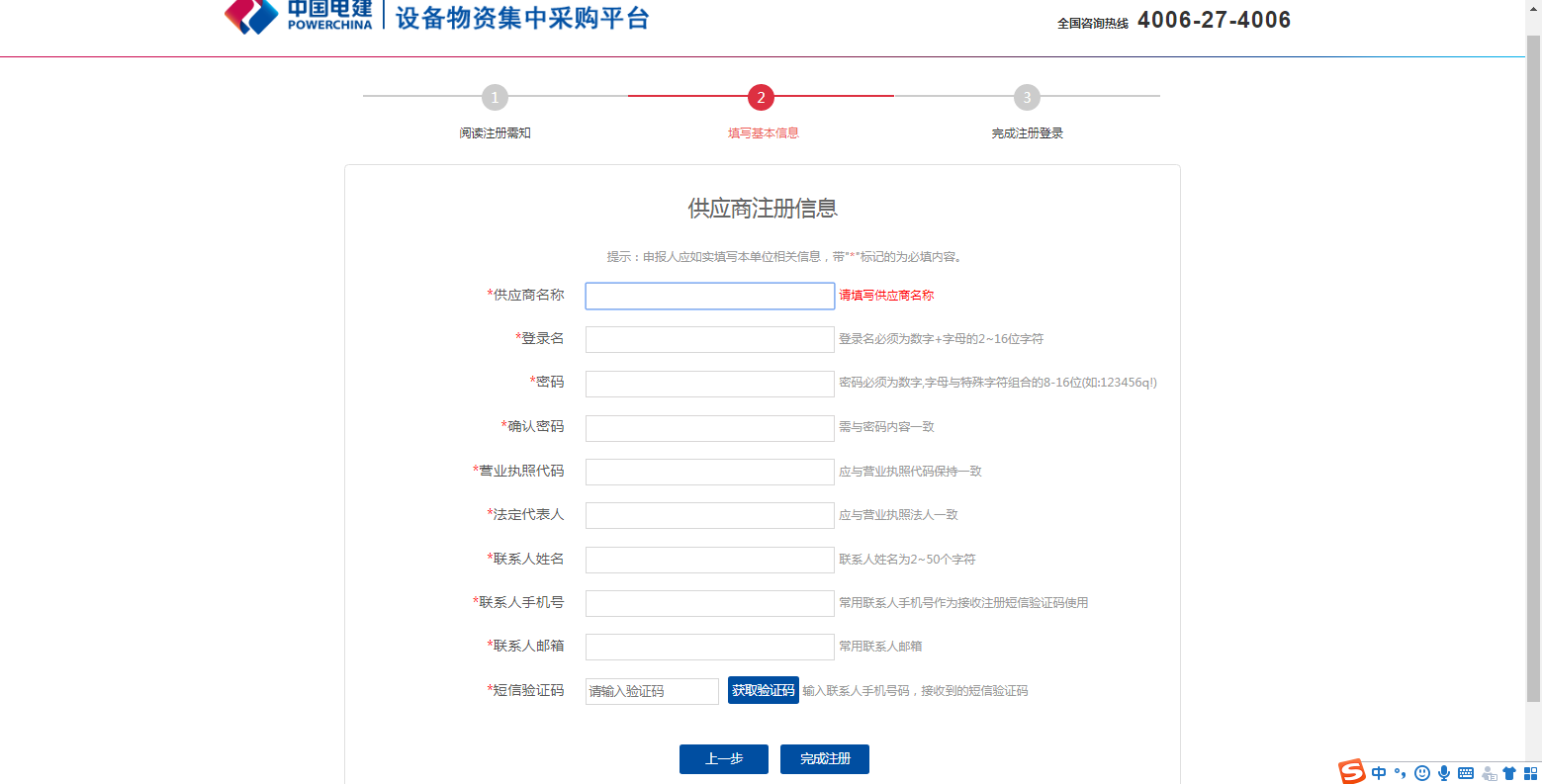
Task: Click the IME user account icon
Action: pos(1489,773)
